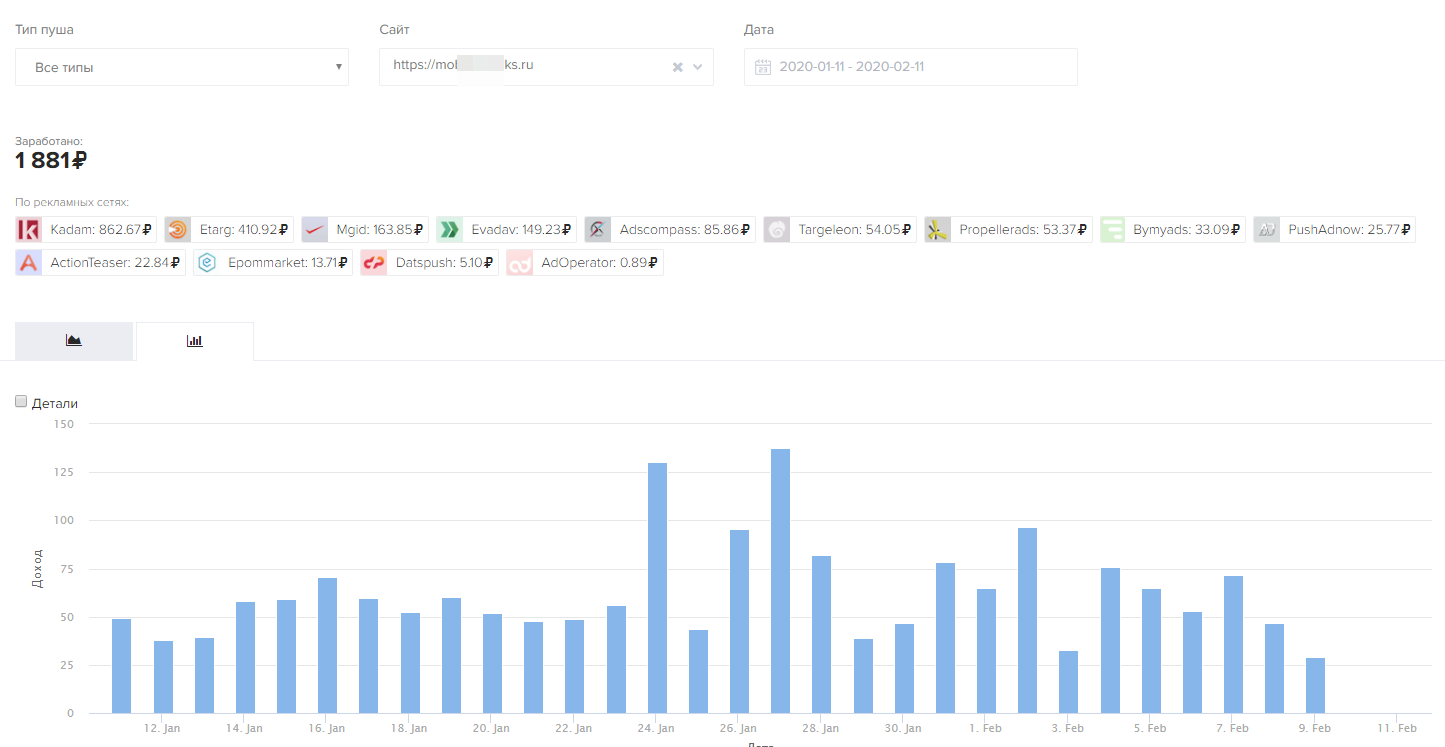Click the 24. Jan bar in chart

point(657,588)
